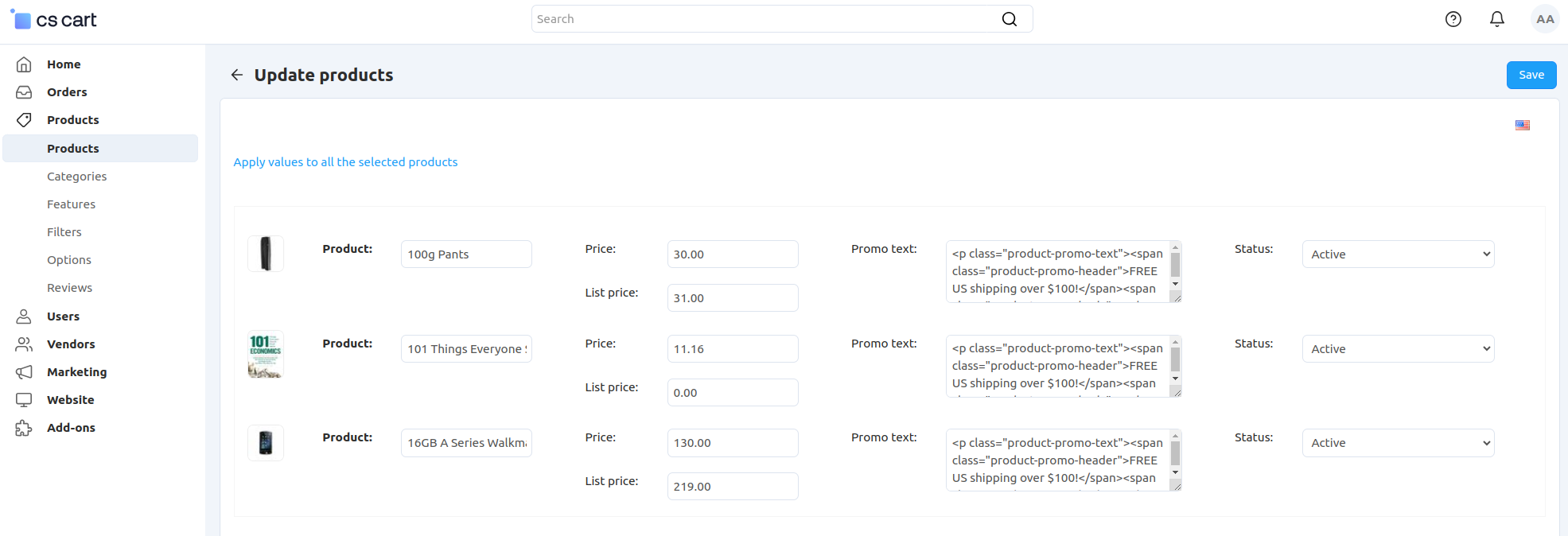The height and width of the screenshot is (536, 1568).
Task: Open the Vendors menu
Action: [x=71, y=344]
